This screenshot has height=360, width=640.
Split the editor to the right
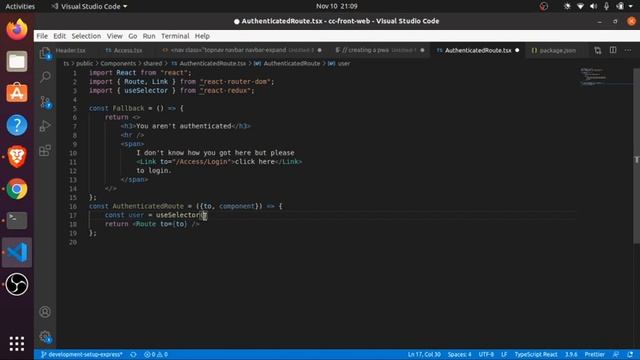(613, 50)
